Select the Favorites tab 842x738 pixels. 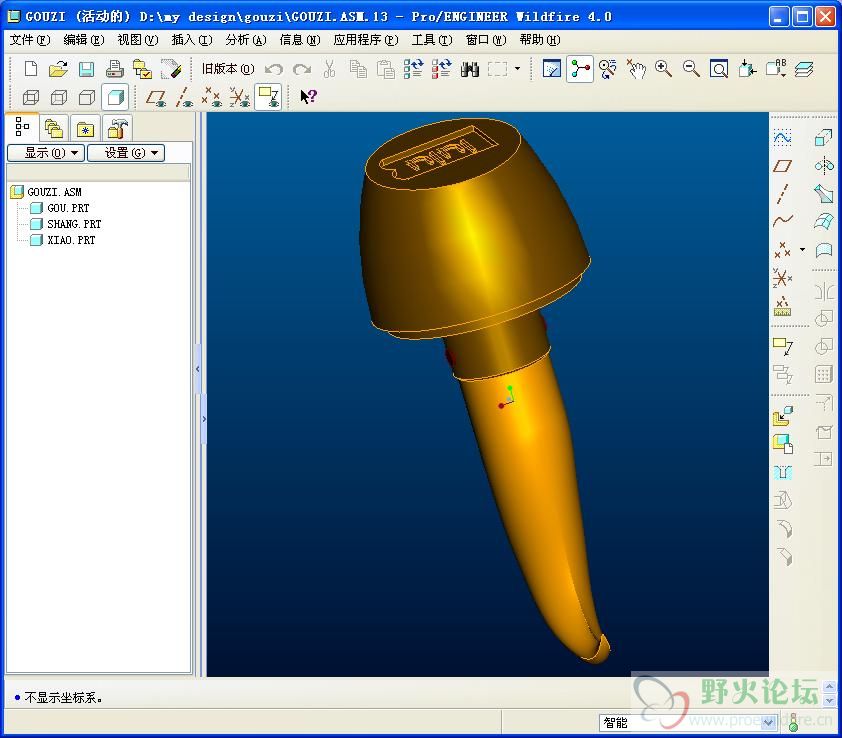pyautogui.click(x=85, y=129)
